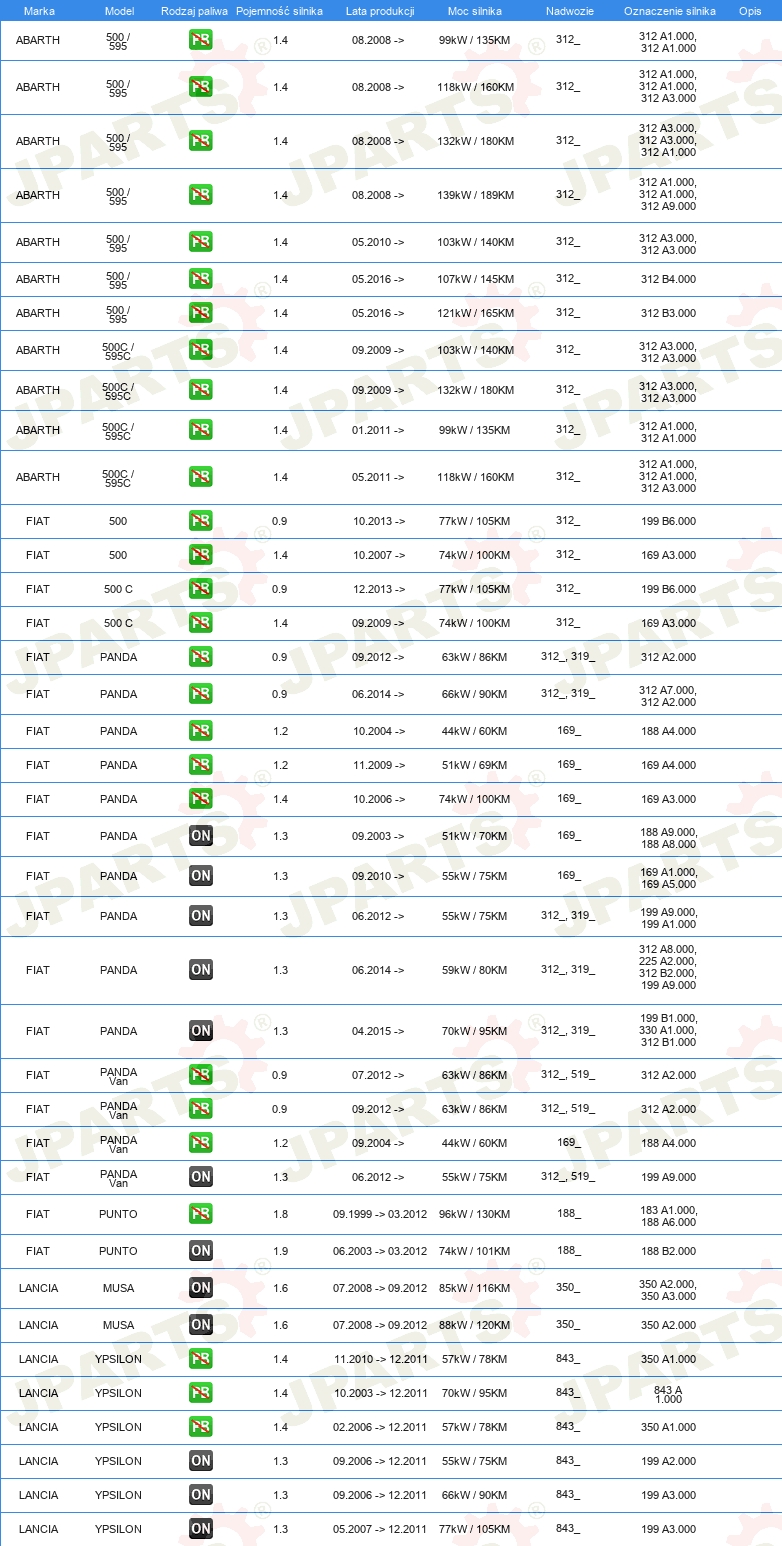Click petrol icon in Fiat Panda 66kW / 90KM row

coord(201,694)
